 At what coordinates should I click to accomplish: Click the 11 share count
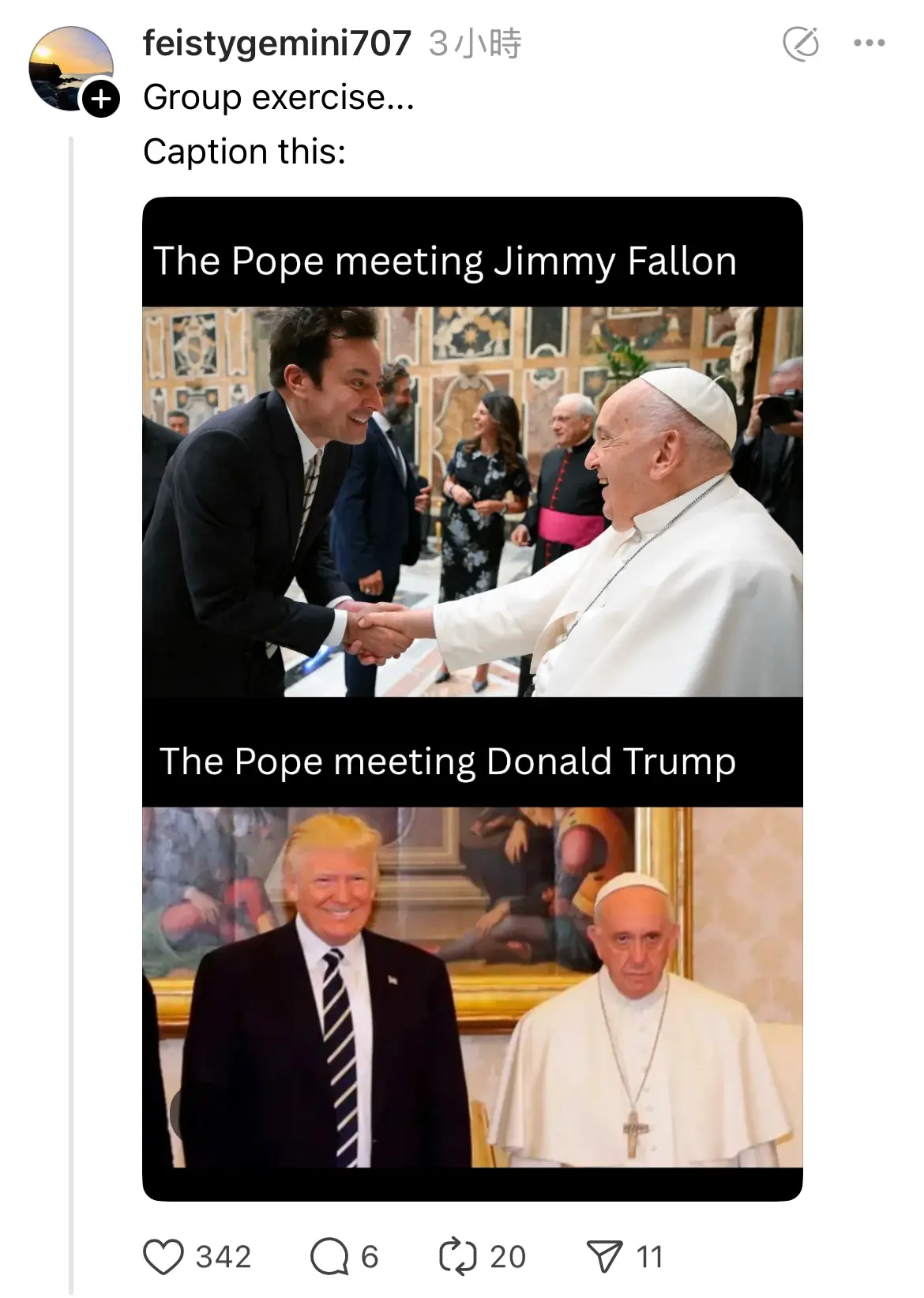[649, 1256]
